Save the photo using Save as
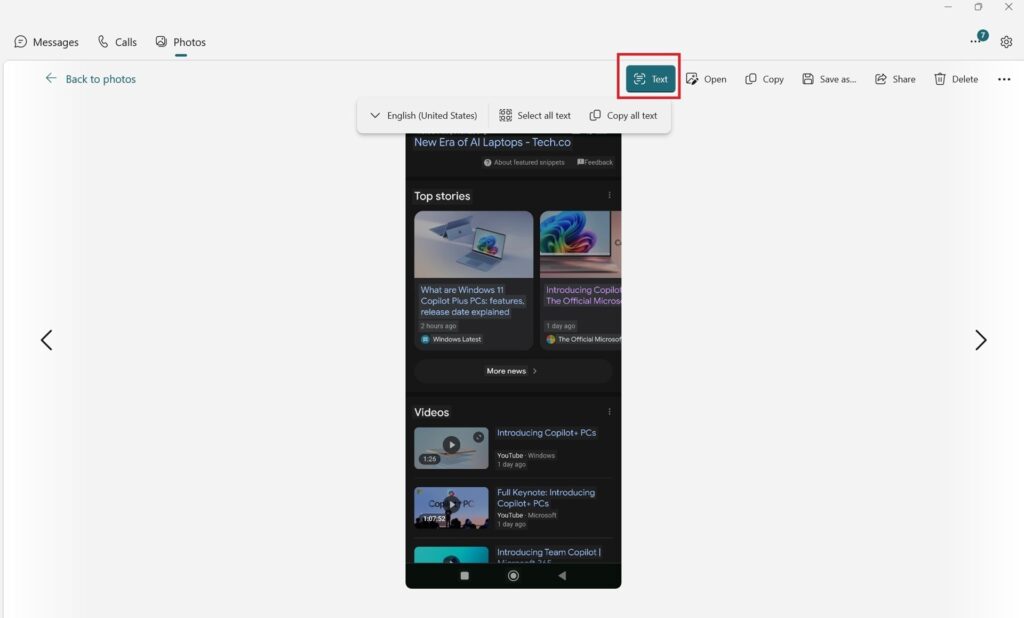The height and width of the screenshot is (618, 1024). pyautogui.click(x=828, y=78)
